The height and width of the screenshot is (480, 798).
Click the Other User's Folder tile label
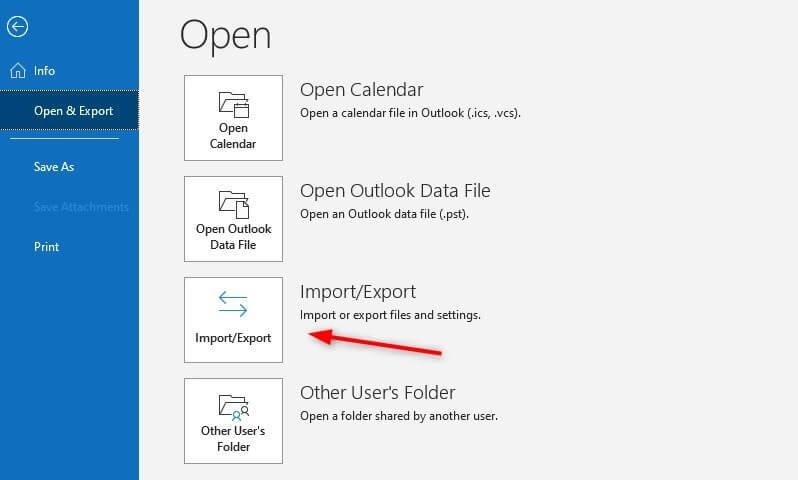pos(233,439)
